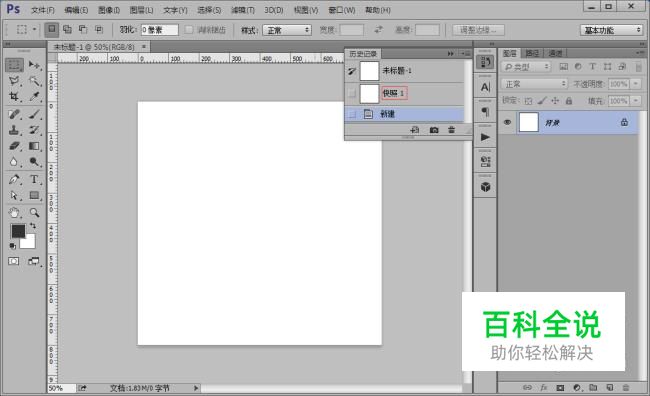
Task: Select the Path Selection tool
Action: pos(14,195)
